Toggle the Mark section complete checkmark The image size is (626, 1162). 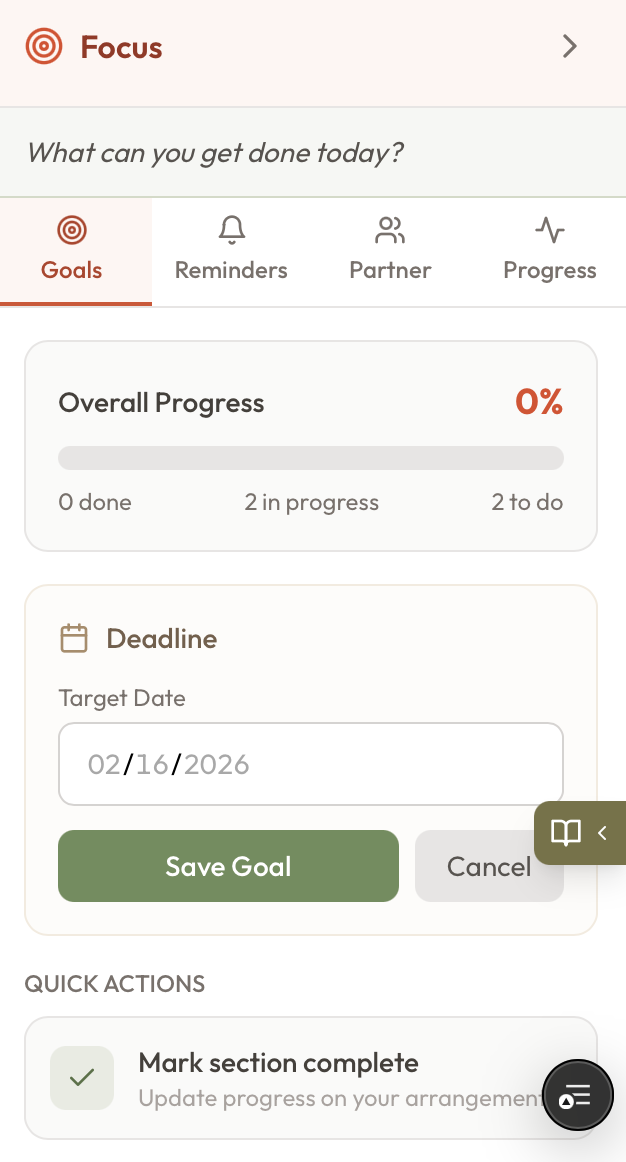tap(82, 1077)
